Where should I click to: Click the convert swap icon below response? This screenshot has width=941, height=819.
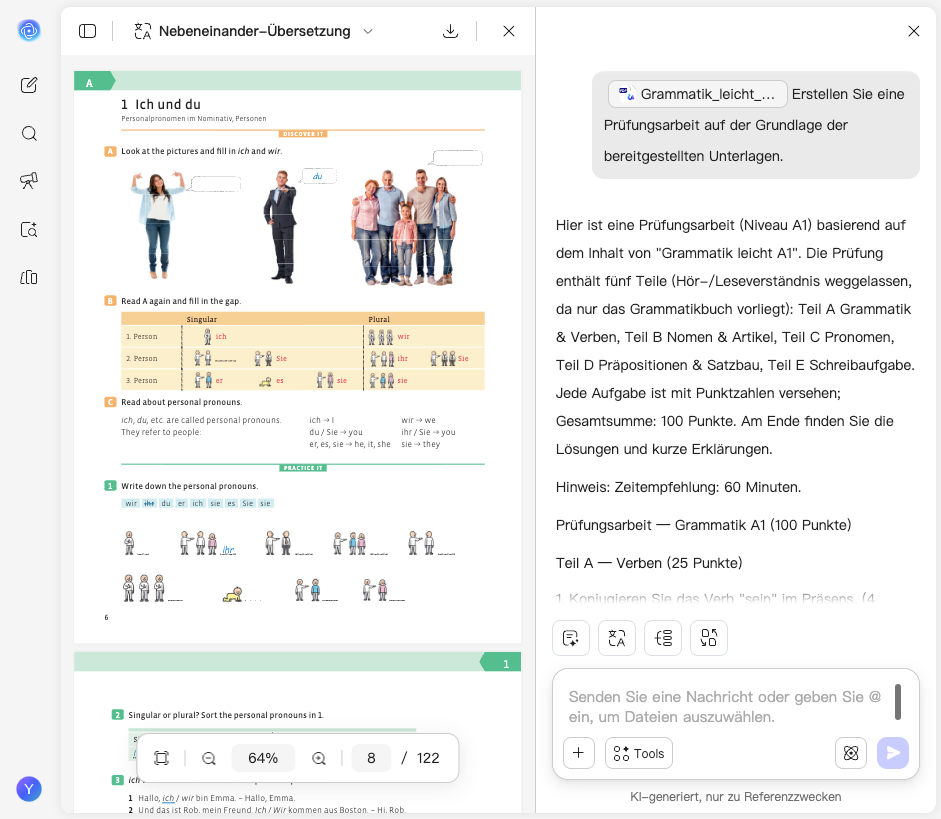709,638
